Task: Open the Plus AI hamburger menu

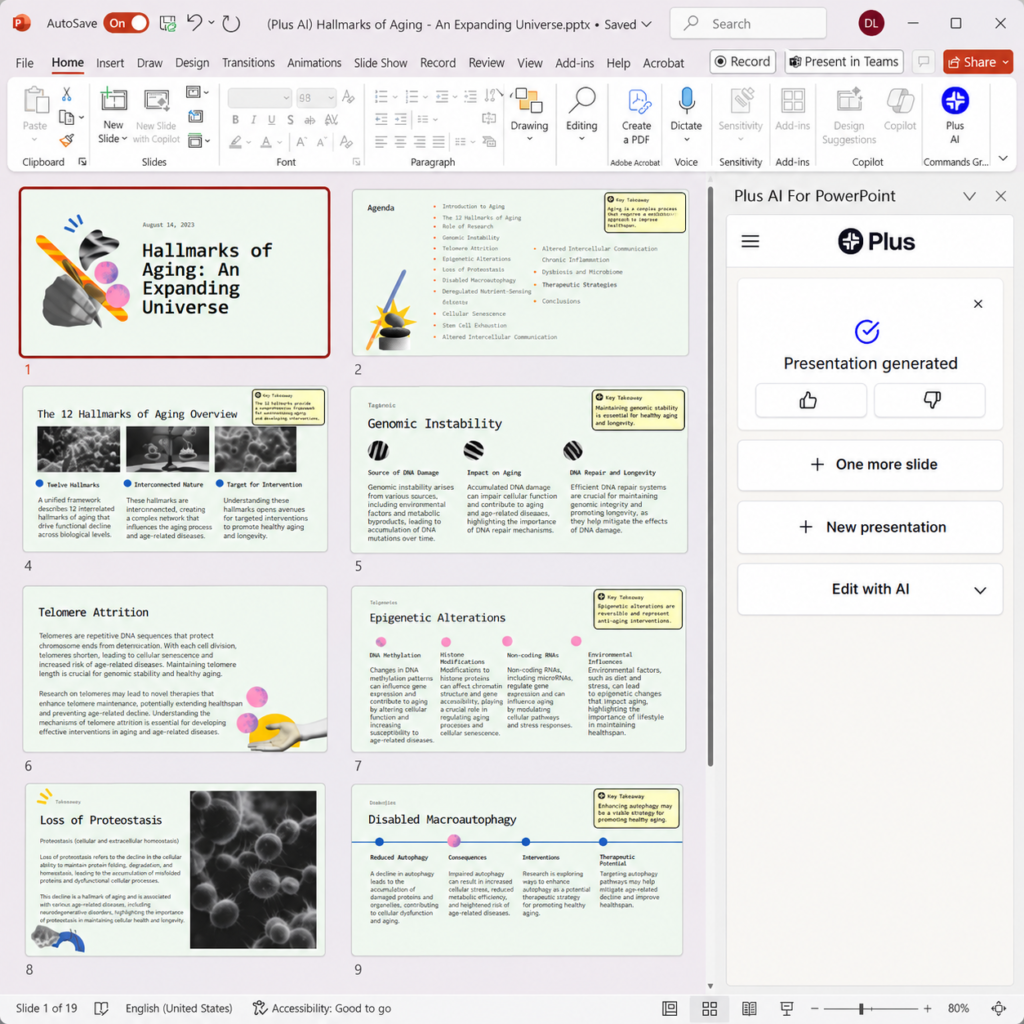Action: [x=750, y=242]
